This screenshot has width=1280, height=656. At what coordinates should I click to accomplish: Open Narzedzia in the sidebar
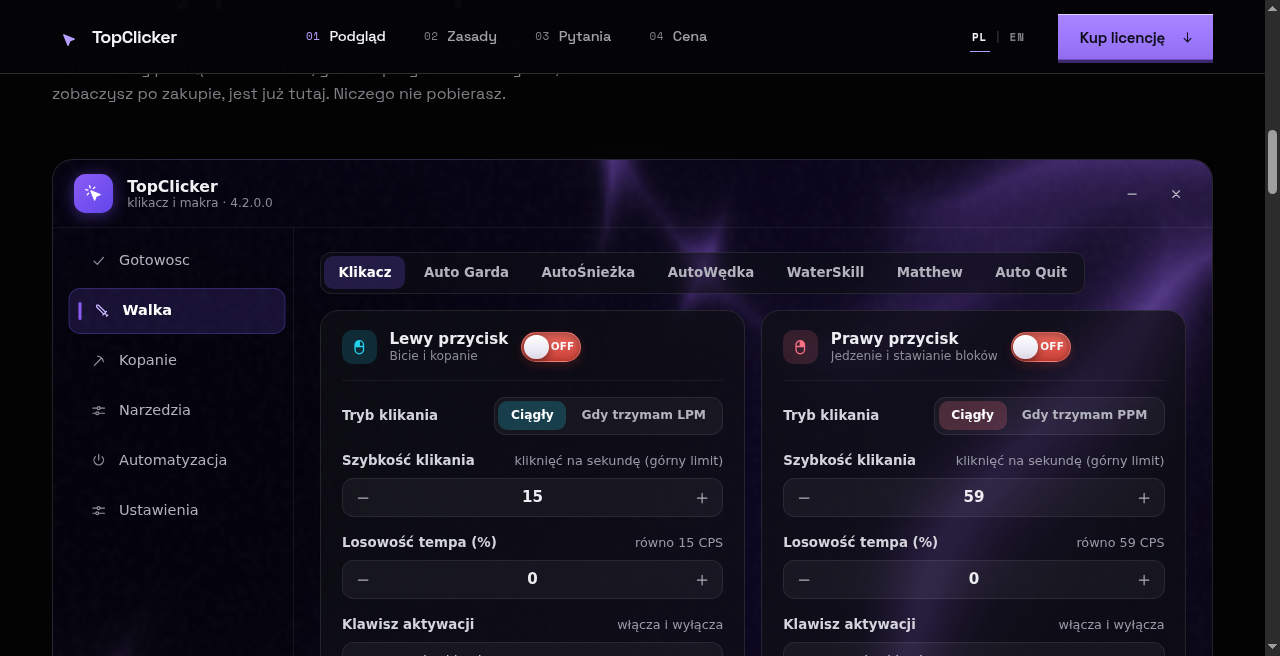(x=177, y=410)
